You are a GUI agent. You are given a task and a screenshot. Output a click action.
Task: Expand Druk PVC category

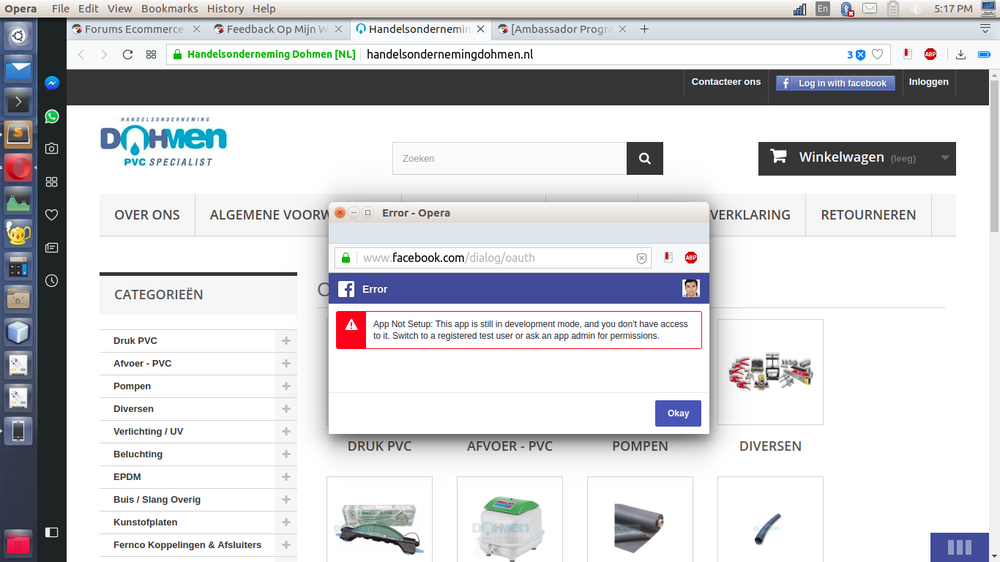pos(286,341)
